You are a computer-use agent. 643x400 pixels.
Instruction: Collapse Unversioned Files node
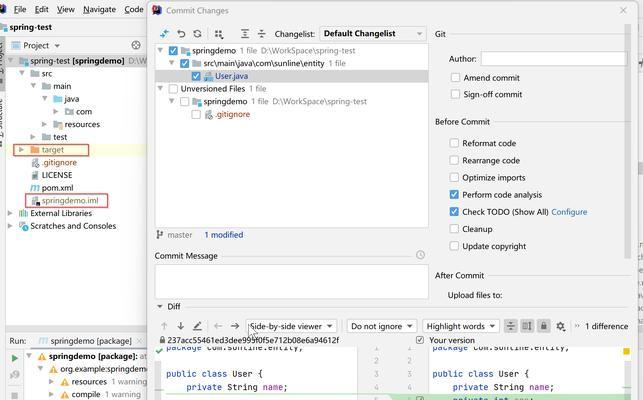(160, 89)
